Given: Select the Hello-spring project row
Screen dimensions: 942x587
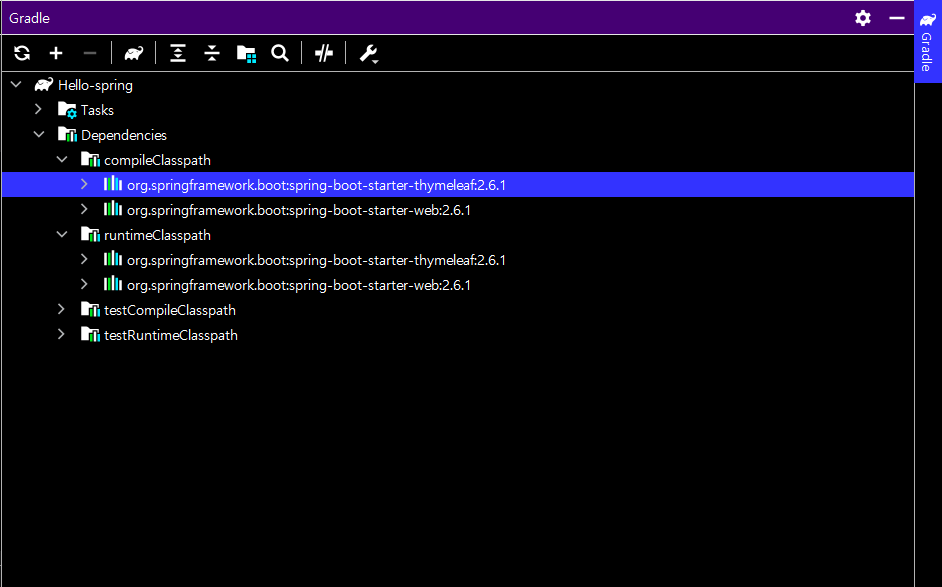Looking at the screenshot, I should tap(458, 85).
